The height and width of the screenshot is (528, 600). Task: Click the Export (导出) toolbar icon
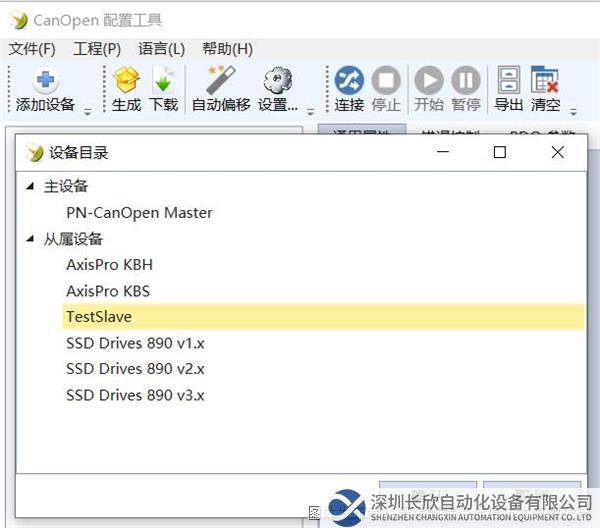point(508,81)
